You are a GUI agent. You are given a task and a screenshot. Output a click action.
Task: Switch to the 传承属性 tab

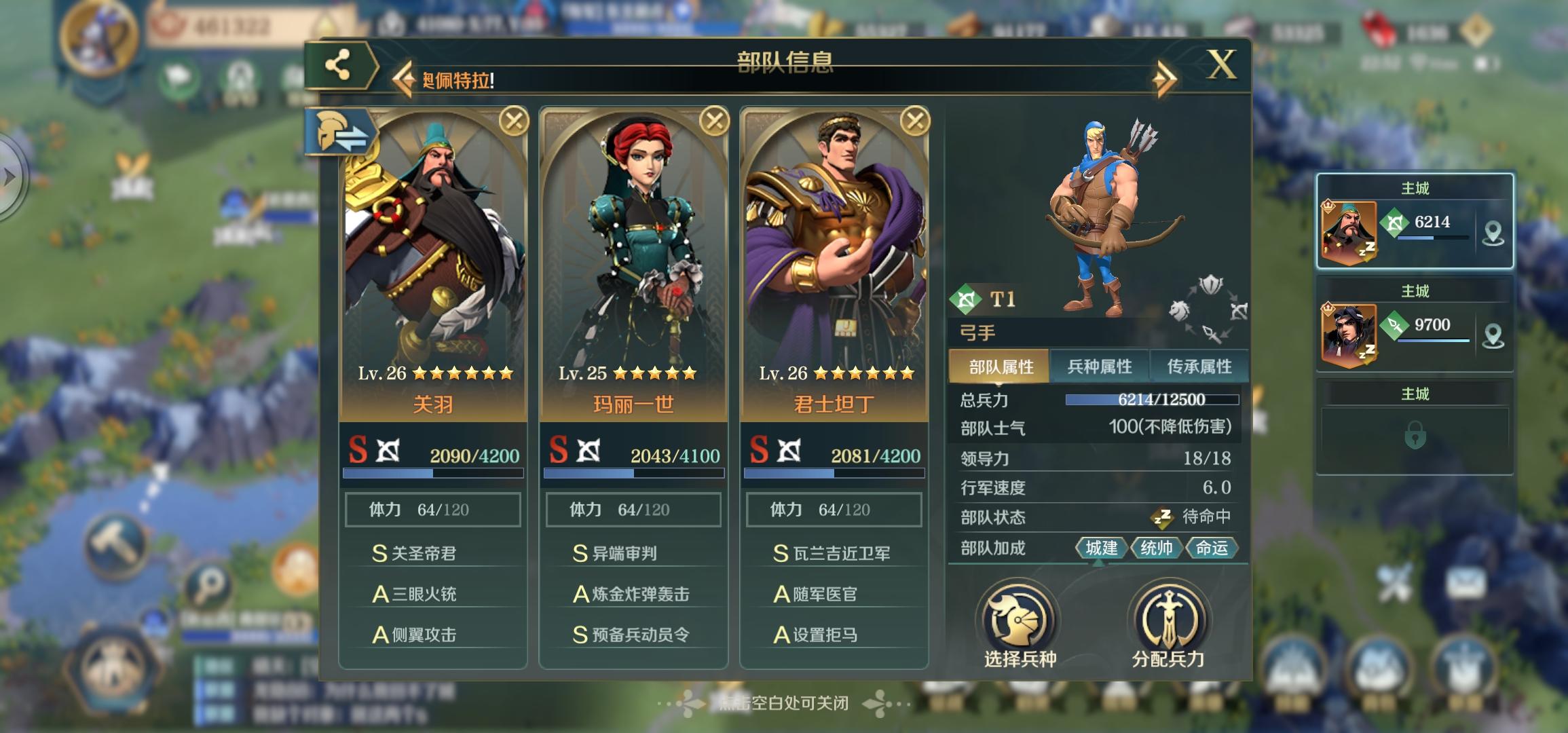point(1199,366)
